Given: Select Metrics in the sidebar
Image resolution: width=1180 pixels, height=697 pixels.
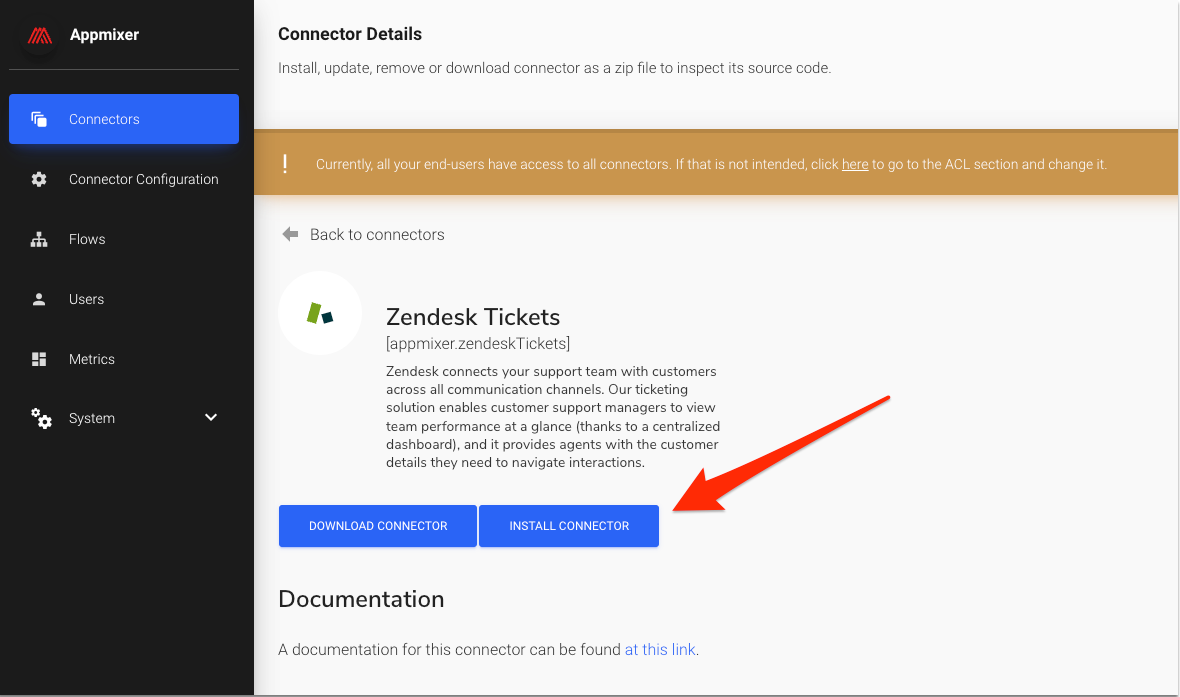Looking at the screenshot, I should click(x=92, y=359).
